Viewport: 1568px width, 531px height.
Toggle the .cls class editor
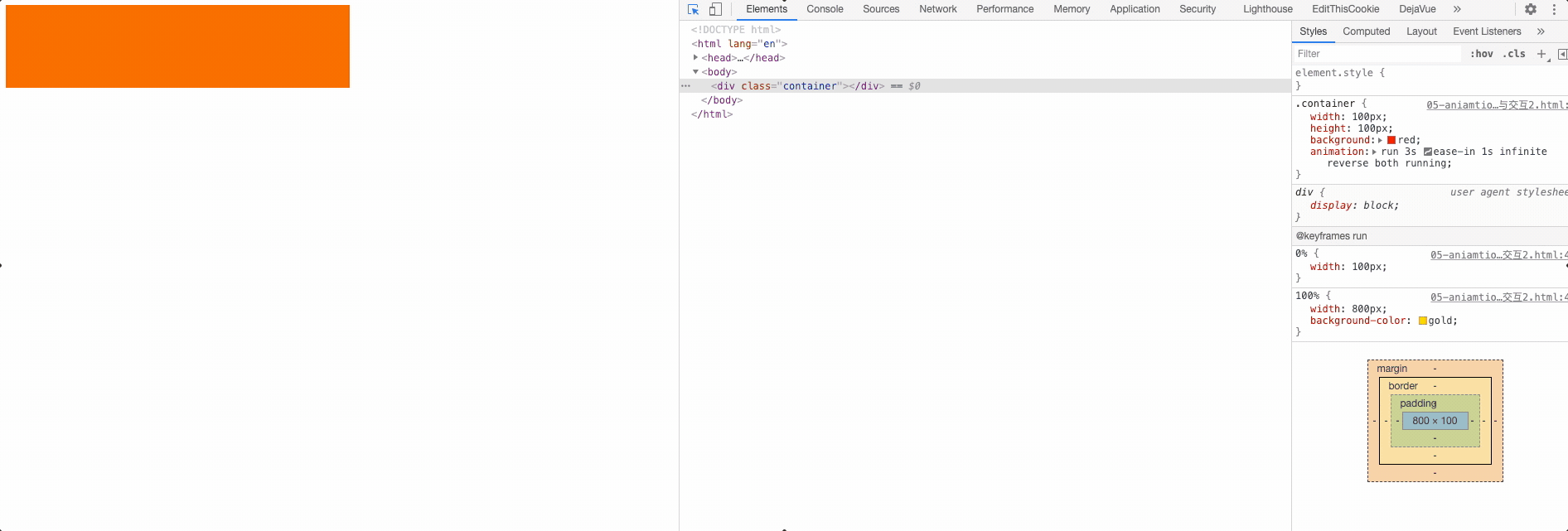click(1514, 54)
